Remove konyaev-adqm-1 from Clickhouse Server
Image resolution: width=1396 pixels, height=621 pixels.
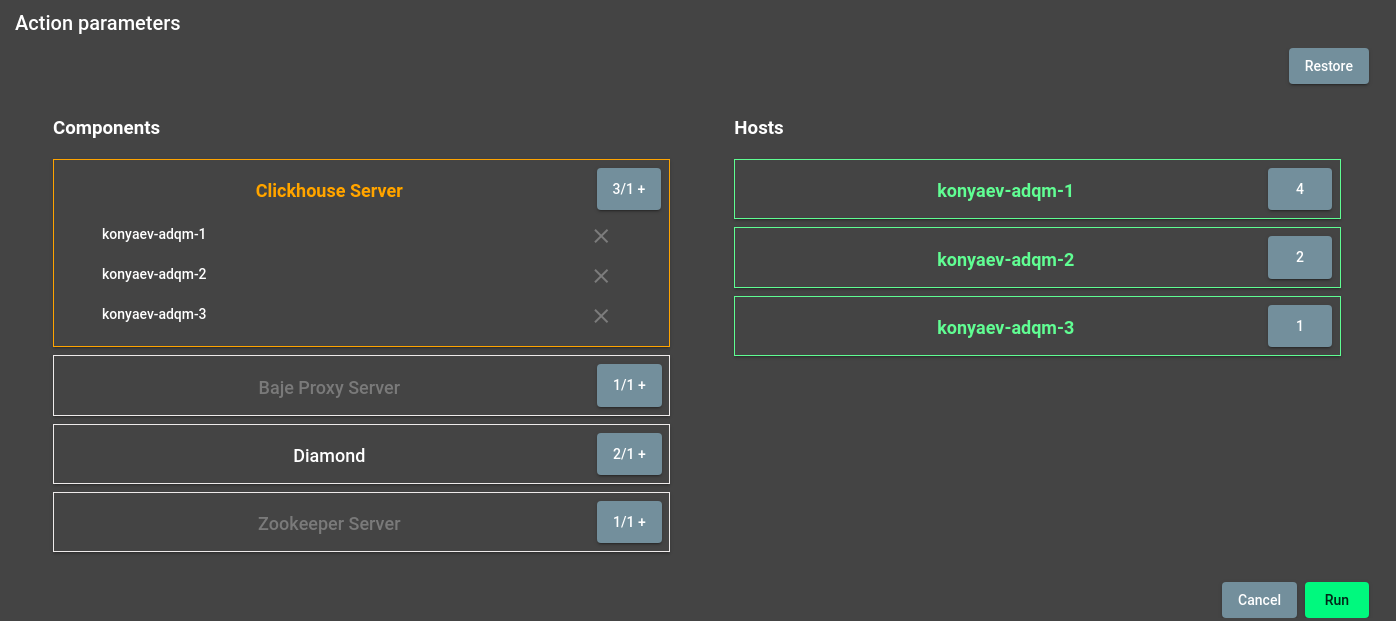coord(601,236)
